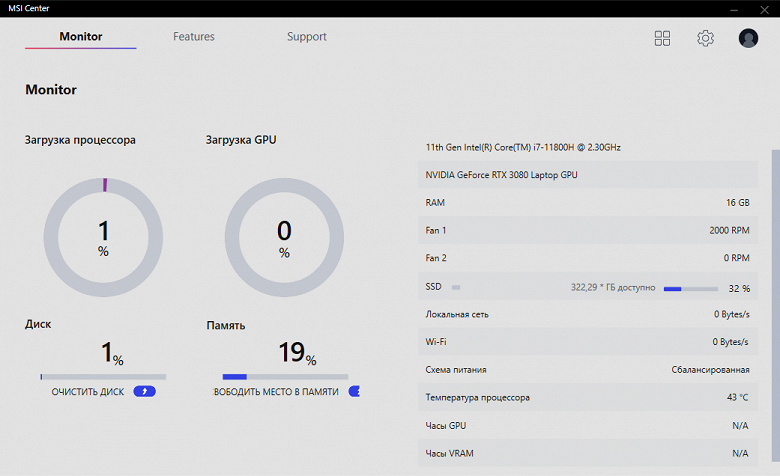Open the grid view icon
Image resolution: width=780 pixels, height=476 pixels.
[662, 38]
